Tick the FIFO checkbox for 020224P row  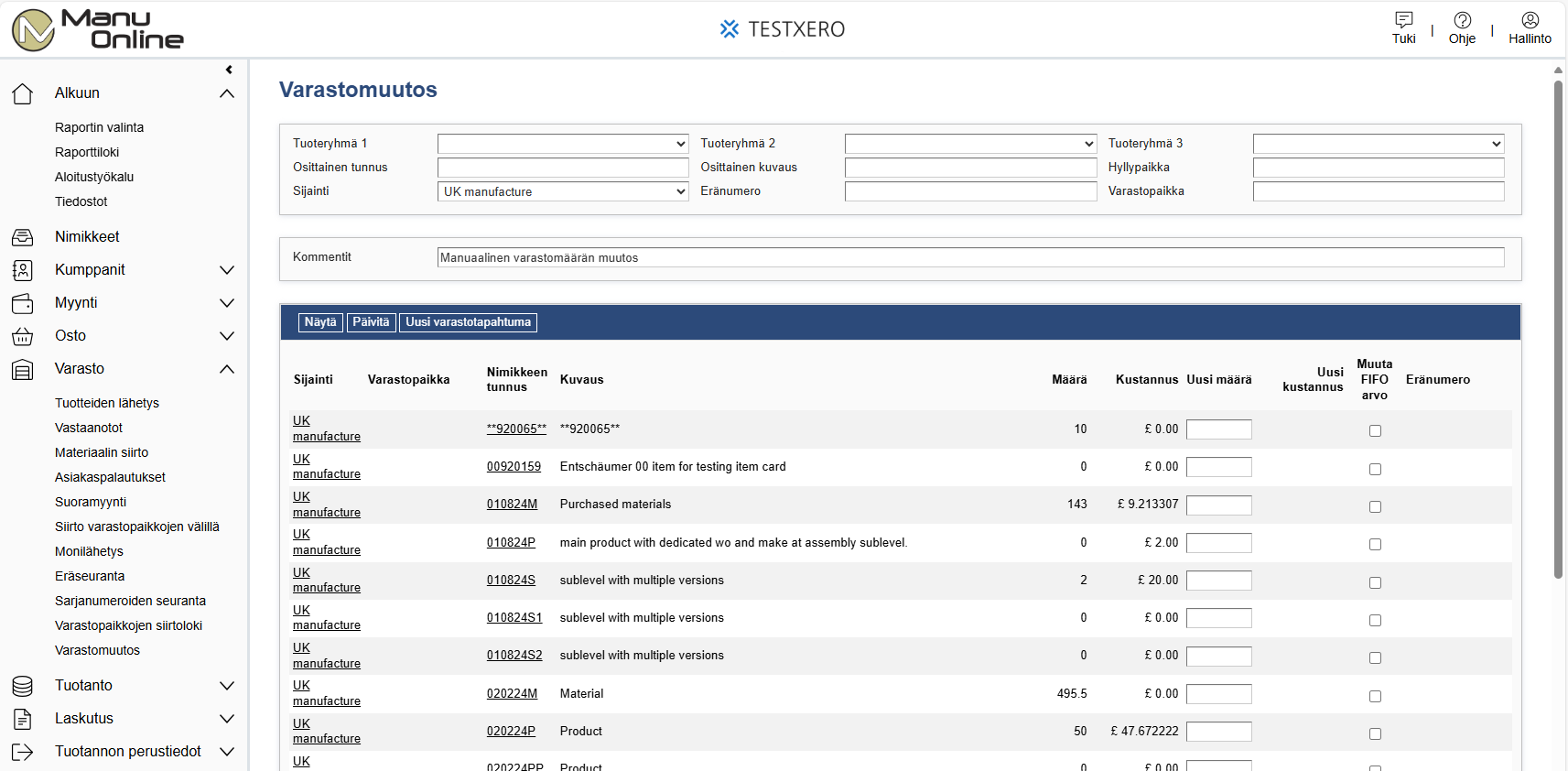1375,733
